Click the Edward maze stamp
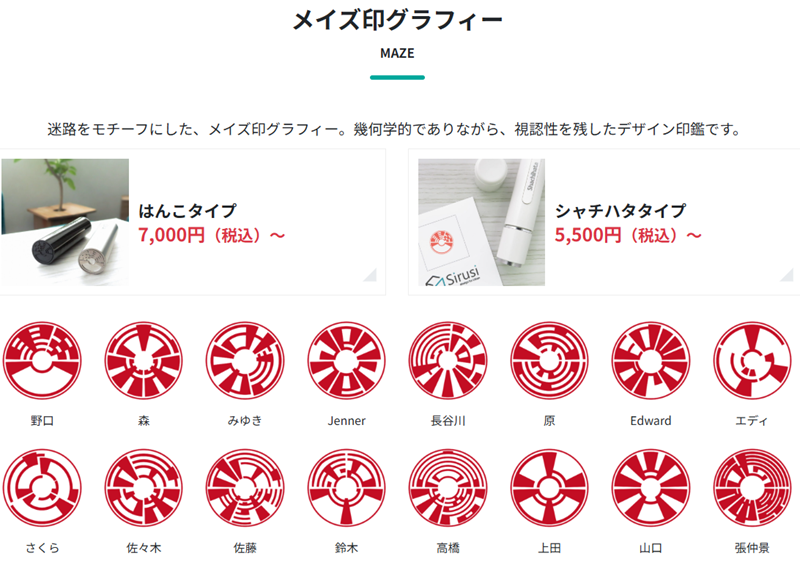Image resolution: width=800 pixels, height=561 pixels. (x=651, y=360)
